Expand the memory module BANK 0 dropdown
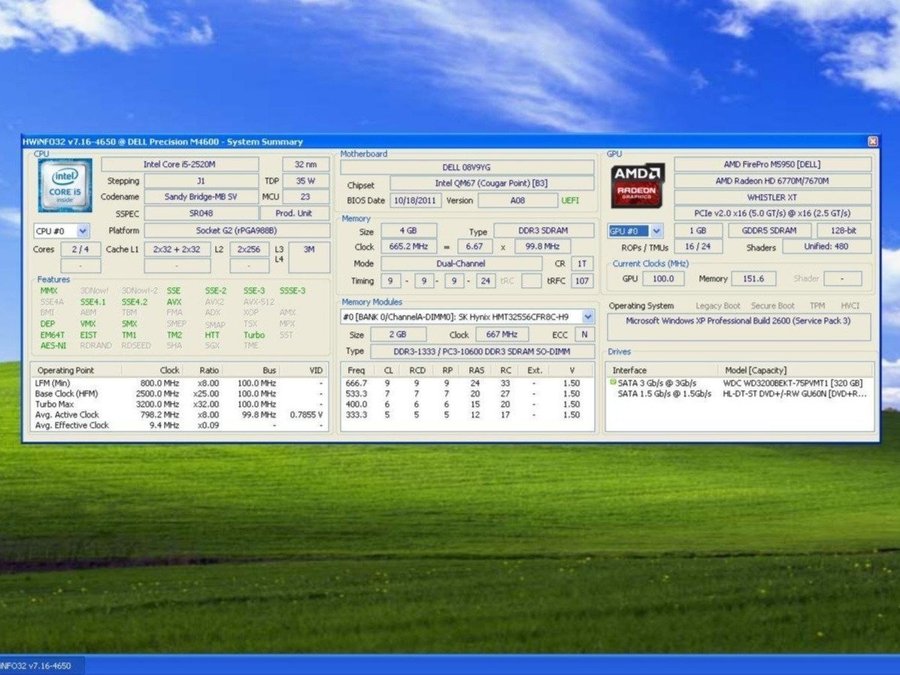Image resolution: width=900 pixels, height=675 pixels. [587, 316]
